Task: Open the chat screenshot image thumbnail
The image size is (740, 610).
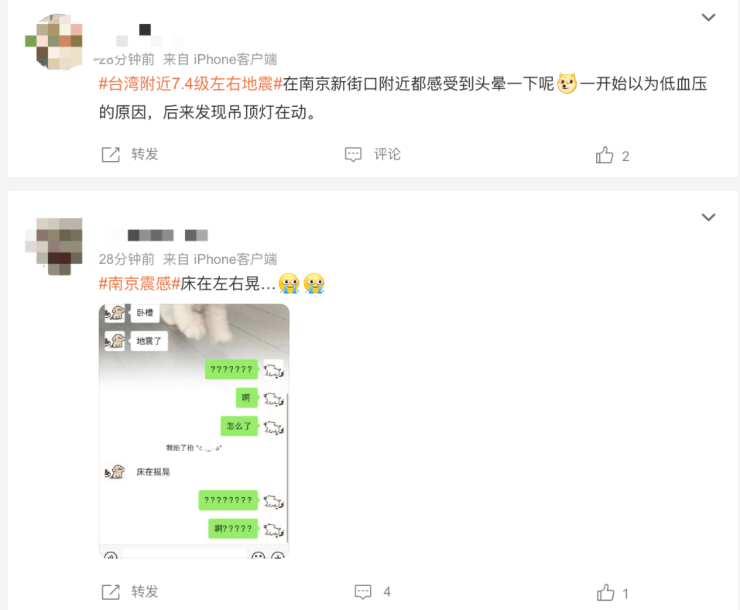Action: click(x=194, y=431)
